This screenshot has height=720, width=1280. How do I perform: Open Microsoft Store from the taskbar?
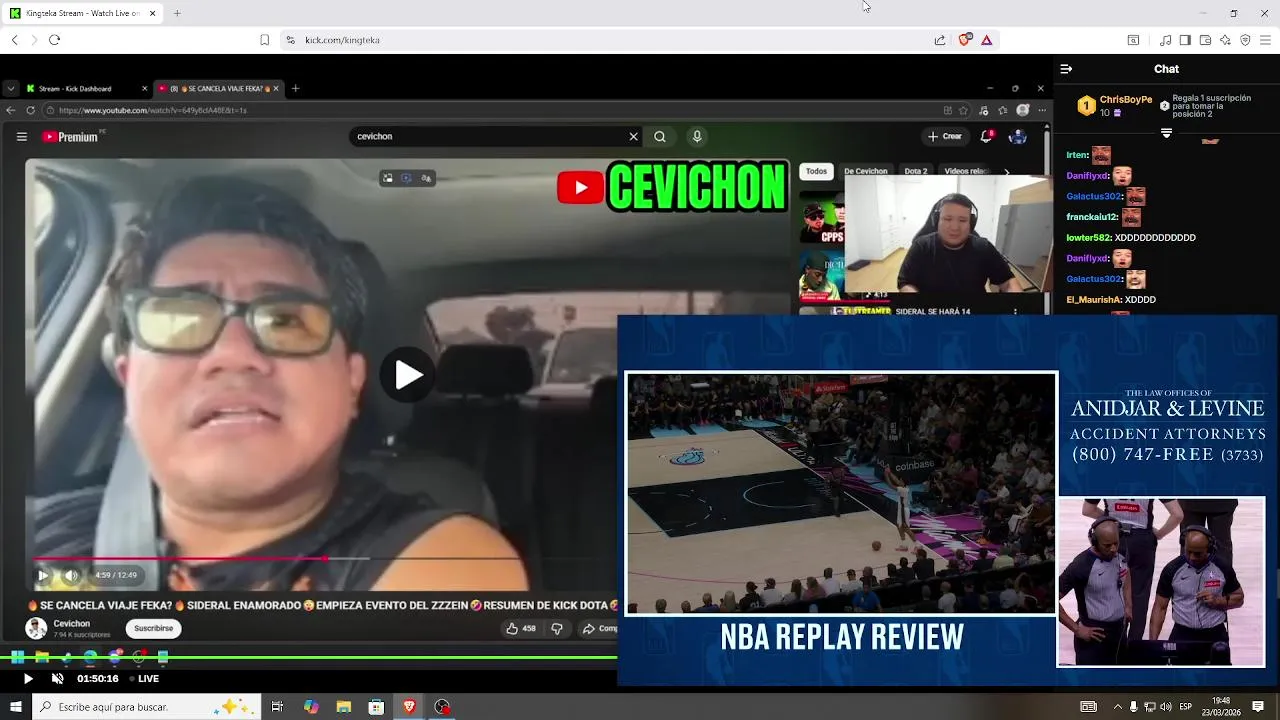(376, 707)
